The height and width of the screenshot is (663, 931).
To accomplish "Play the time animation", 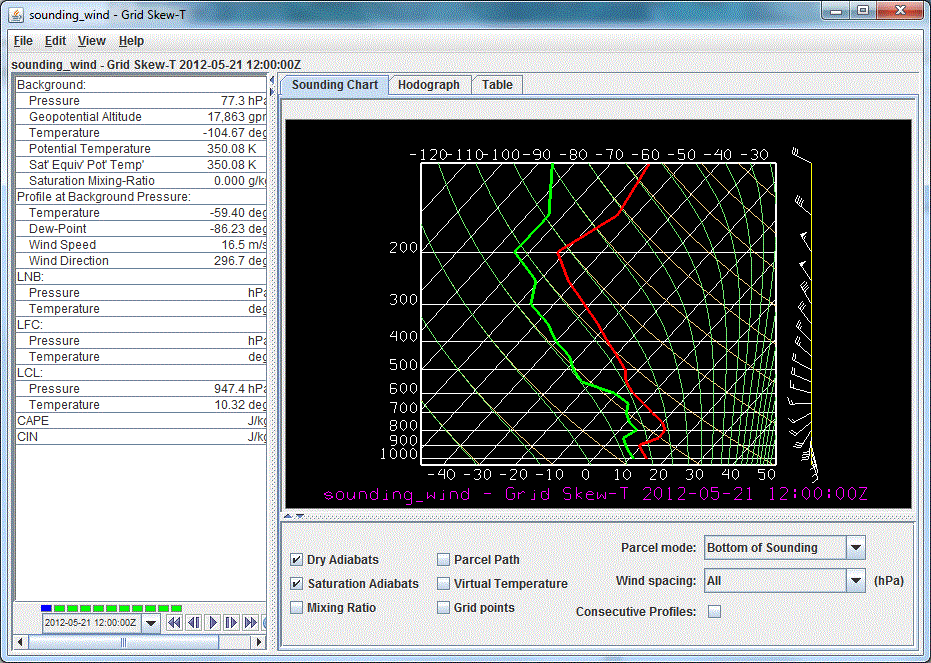I will coord(212,622).
